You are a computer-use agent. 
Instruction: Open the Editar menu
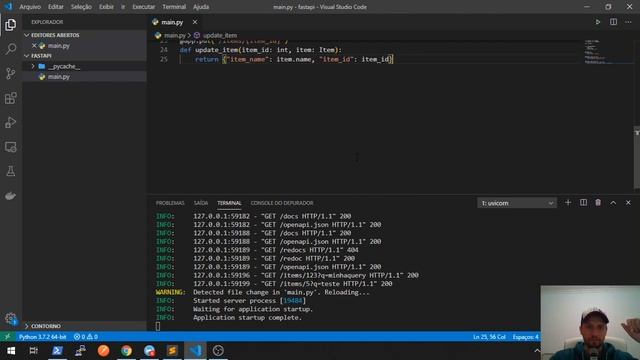click(56, 7)
